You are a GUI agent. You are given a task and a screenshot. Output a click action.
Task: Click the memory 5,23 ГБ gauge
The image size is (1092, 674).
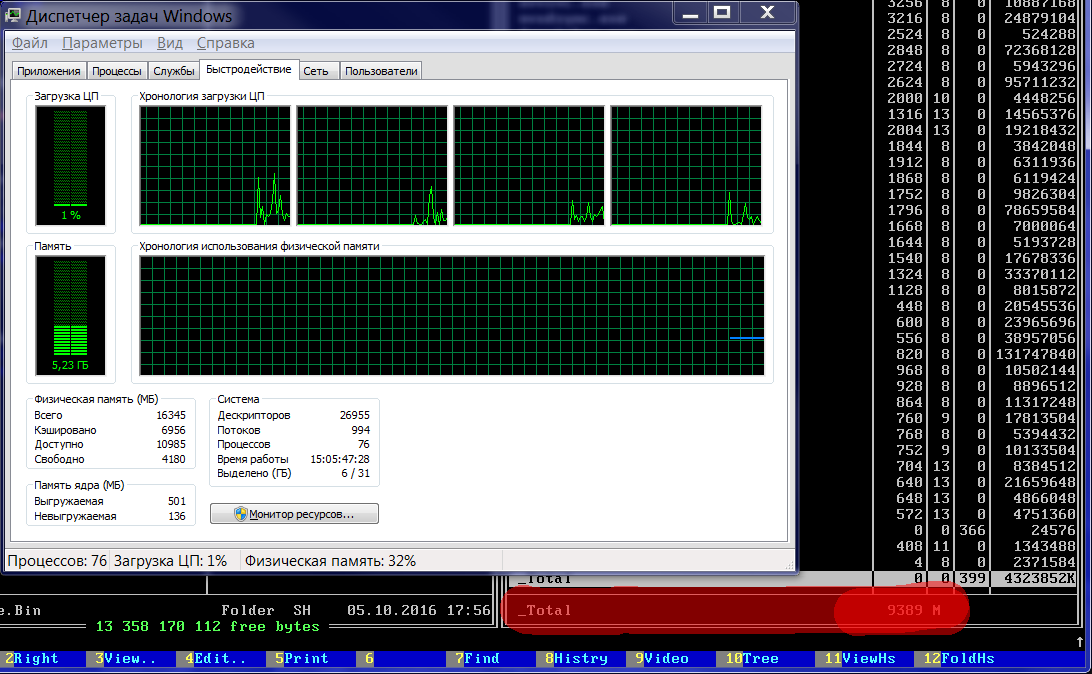click(x=70, y=315)
